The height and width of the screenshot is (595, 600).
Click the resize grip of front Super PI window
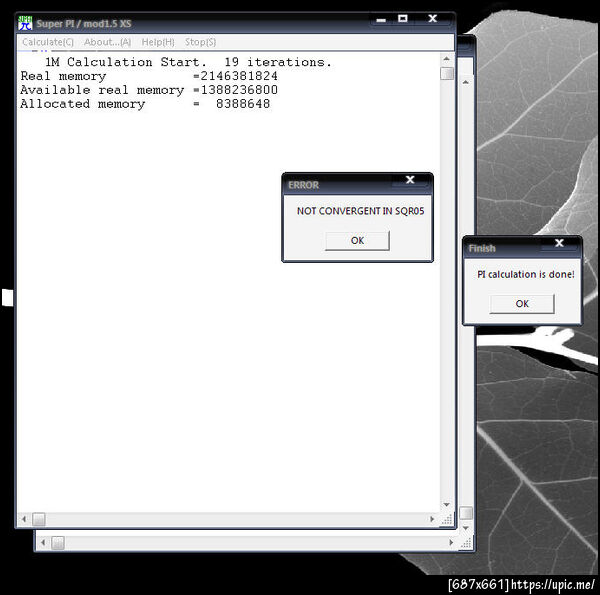point(447,519)
